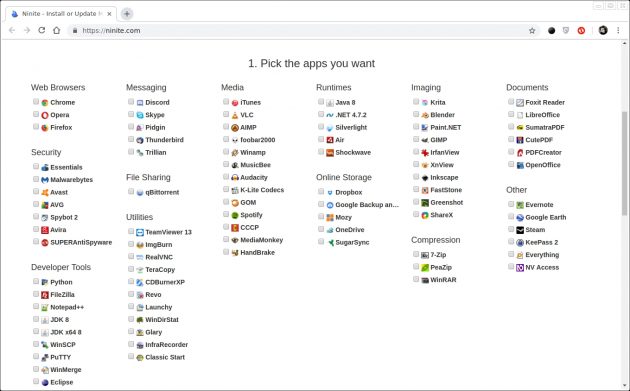Click the 7-Zip icon
630x391 pixels.
click(425, 255)
